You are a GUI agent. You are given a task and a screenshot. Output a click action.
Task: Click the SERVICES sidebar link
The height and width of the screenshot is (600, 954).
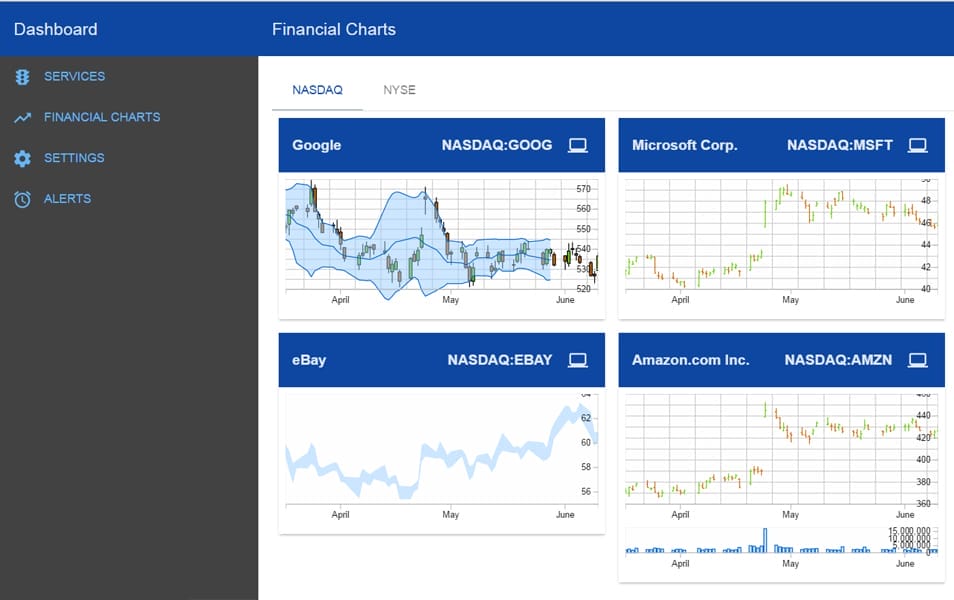click(x=74, y=76)
